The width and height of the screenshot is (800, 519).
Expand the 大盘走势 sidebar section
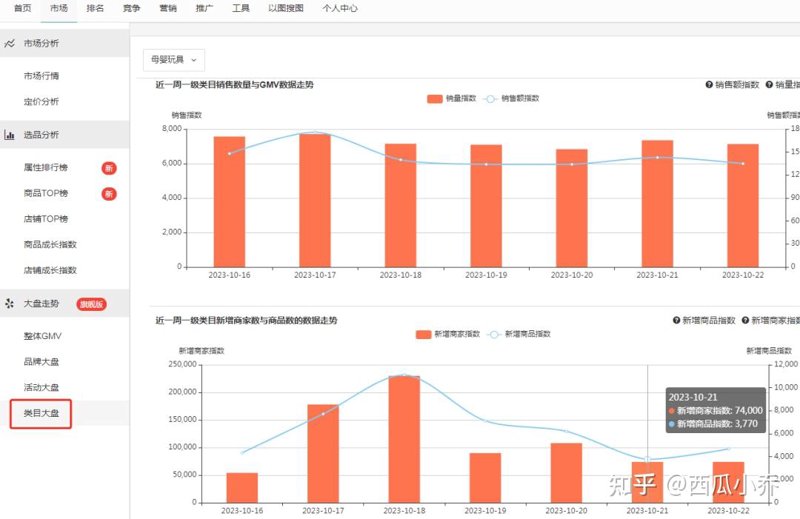pyautogui.click(x=64, y=304)
